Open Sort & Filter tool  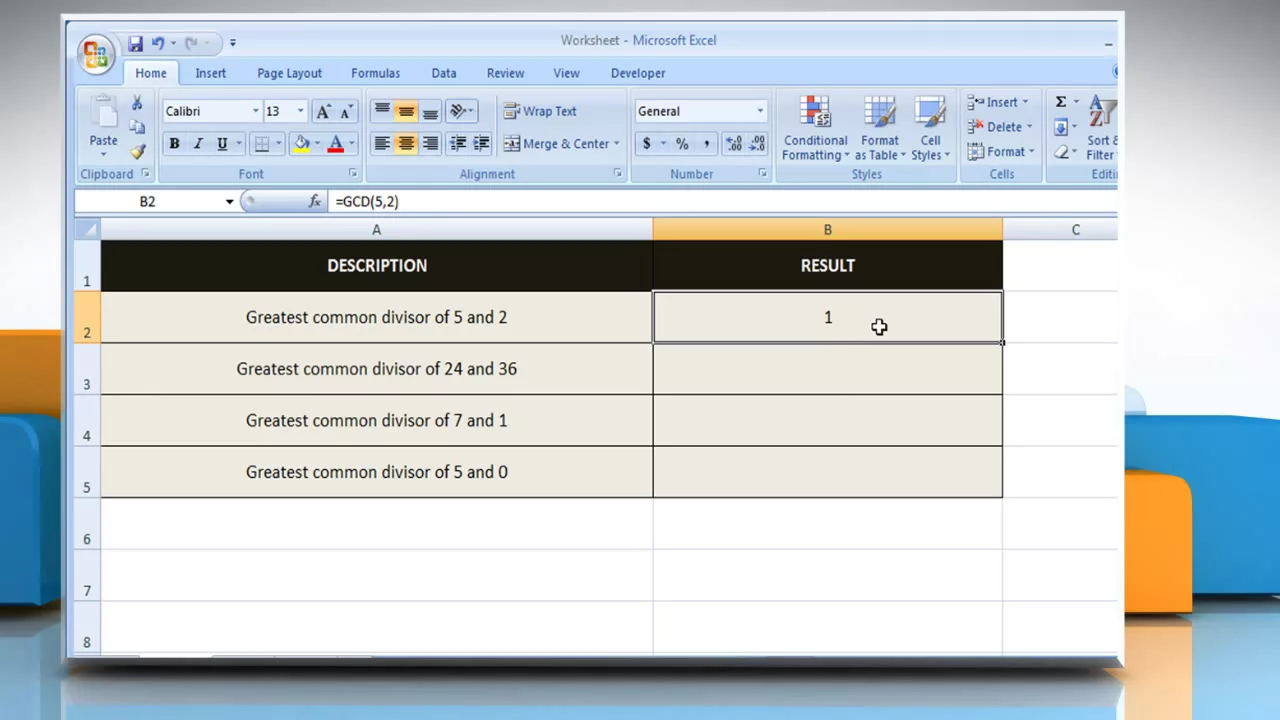pos(1102,128)
